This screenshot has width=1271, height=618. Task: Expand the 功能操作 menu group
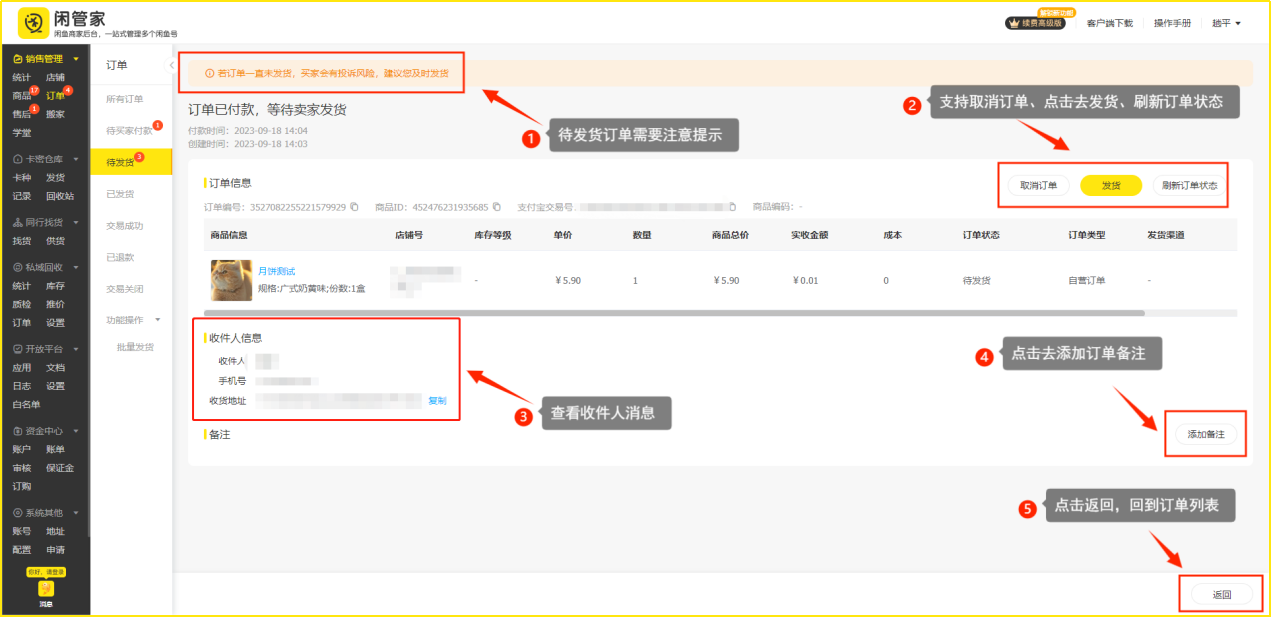pyautogui.click(x=131, y=320)
